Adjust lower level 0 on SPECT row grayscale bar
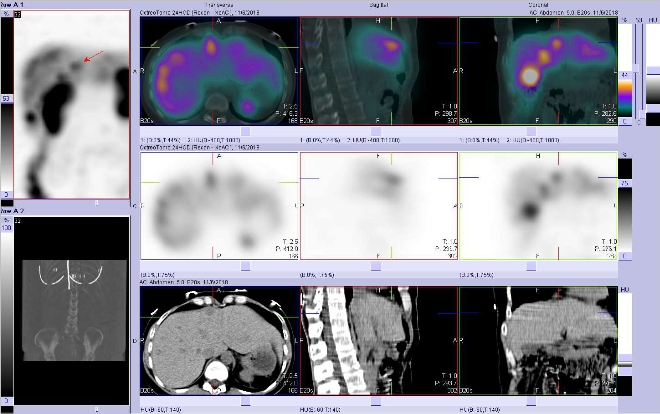Screen dimensions: 660x414 625,256
